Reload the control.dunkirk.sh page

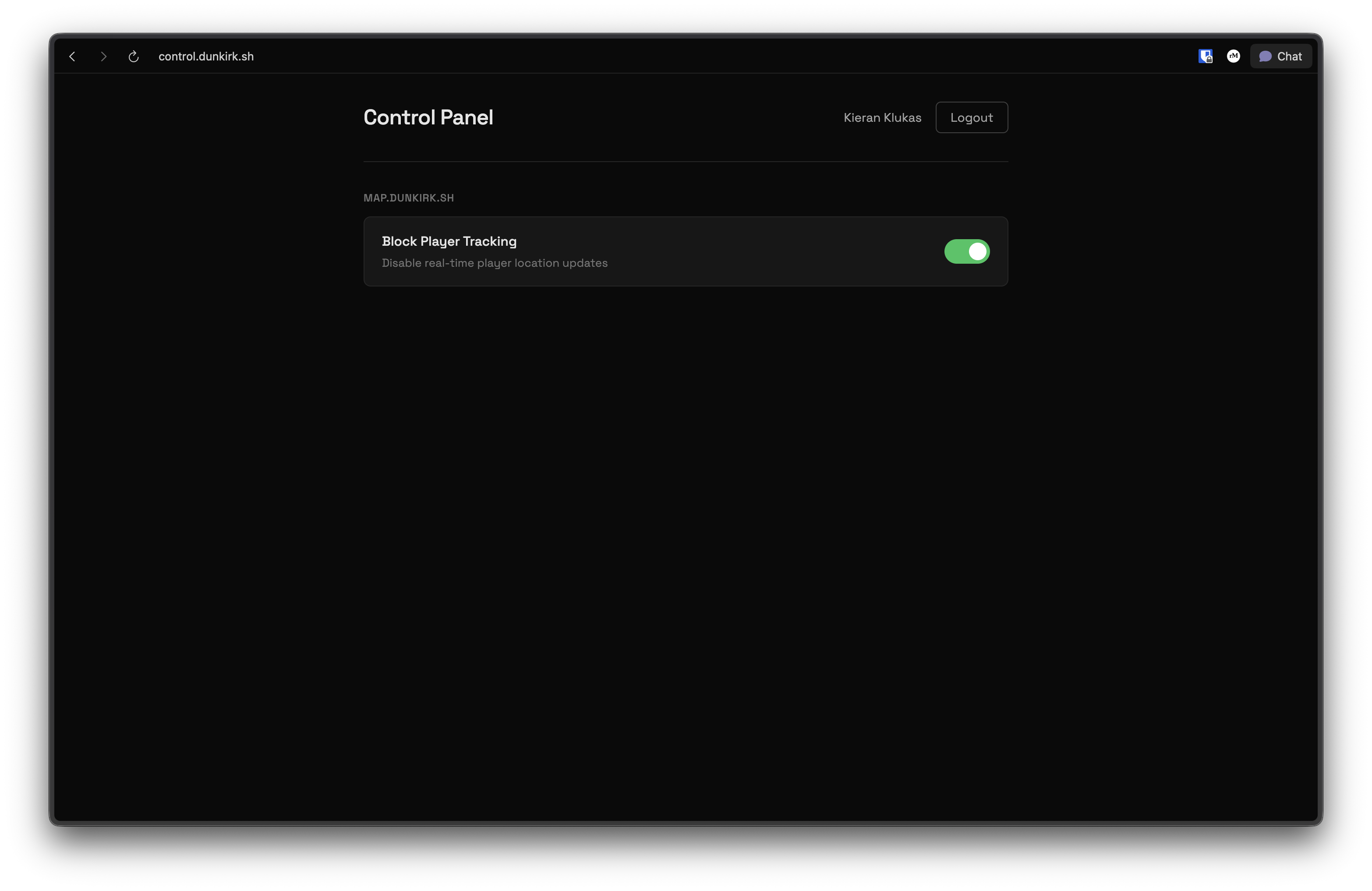[x=134, y=56]
